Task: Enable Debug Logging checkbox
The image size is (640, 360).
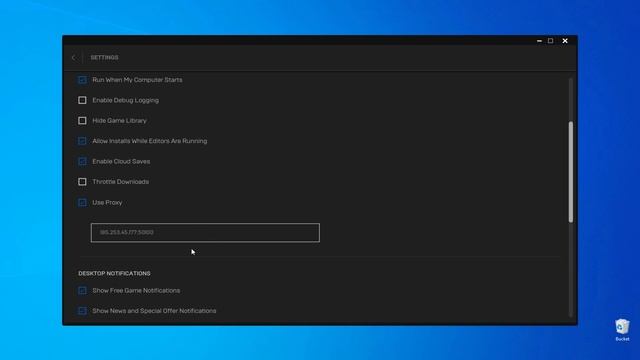Action: (x=82, y=100)
